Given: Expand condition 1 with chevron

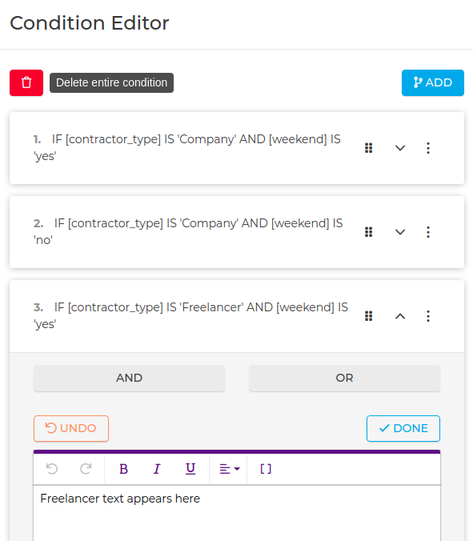Looking at the screenshot, I should click(400, 148).
